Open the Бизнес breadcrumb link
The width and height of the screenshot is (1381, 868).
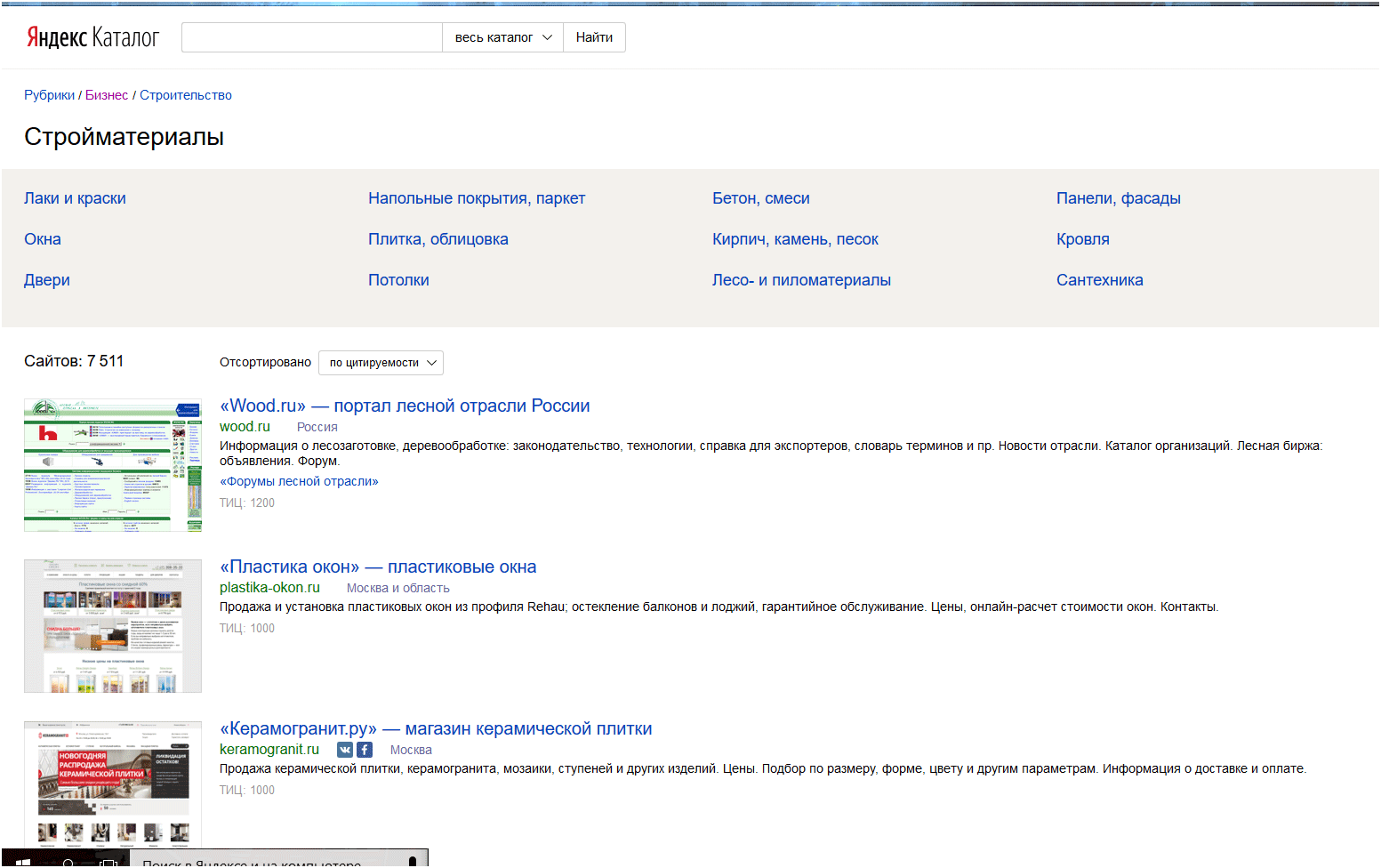(107, 95)
